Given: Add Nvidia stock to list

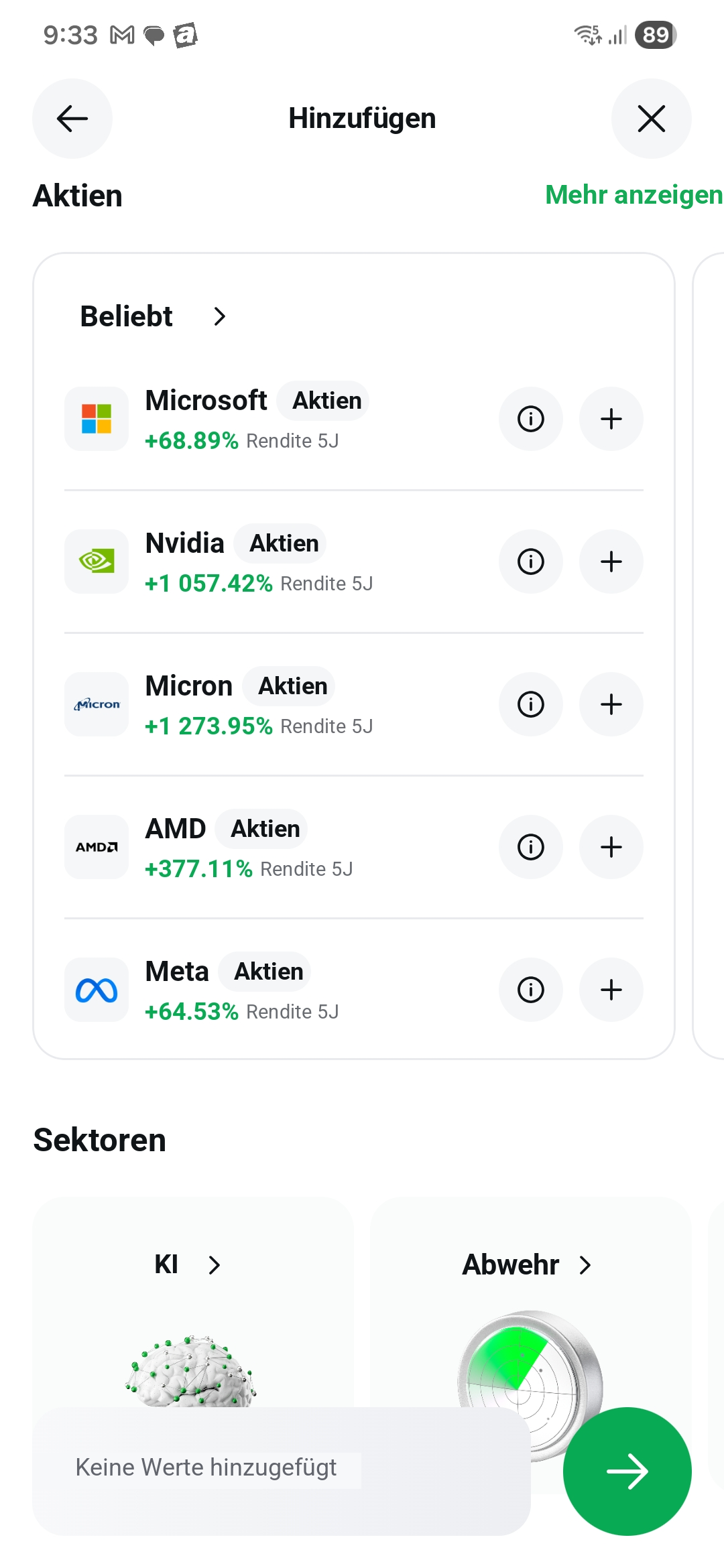Looking at the screenshot, I should [611, 562].
